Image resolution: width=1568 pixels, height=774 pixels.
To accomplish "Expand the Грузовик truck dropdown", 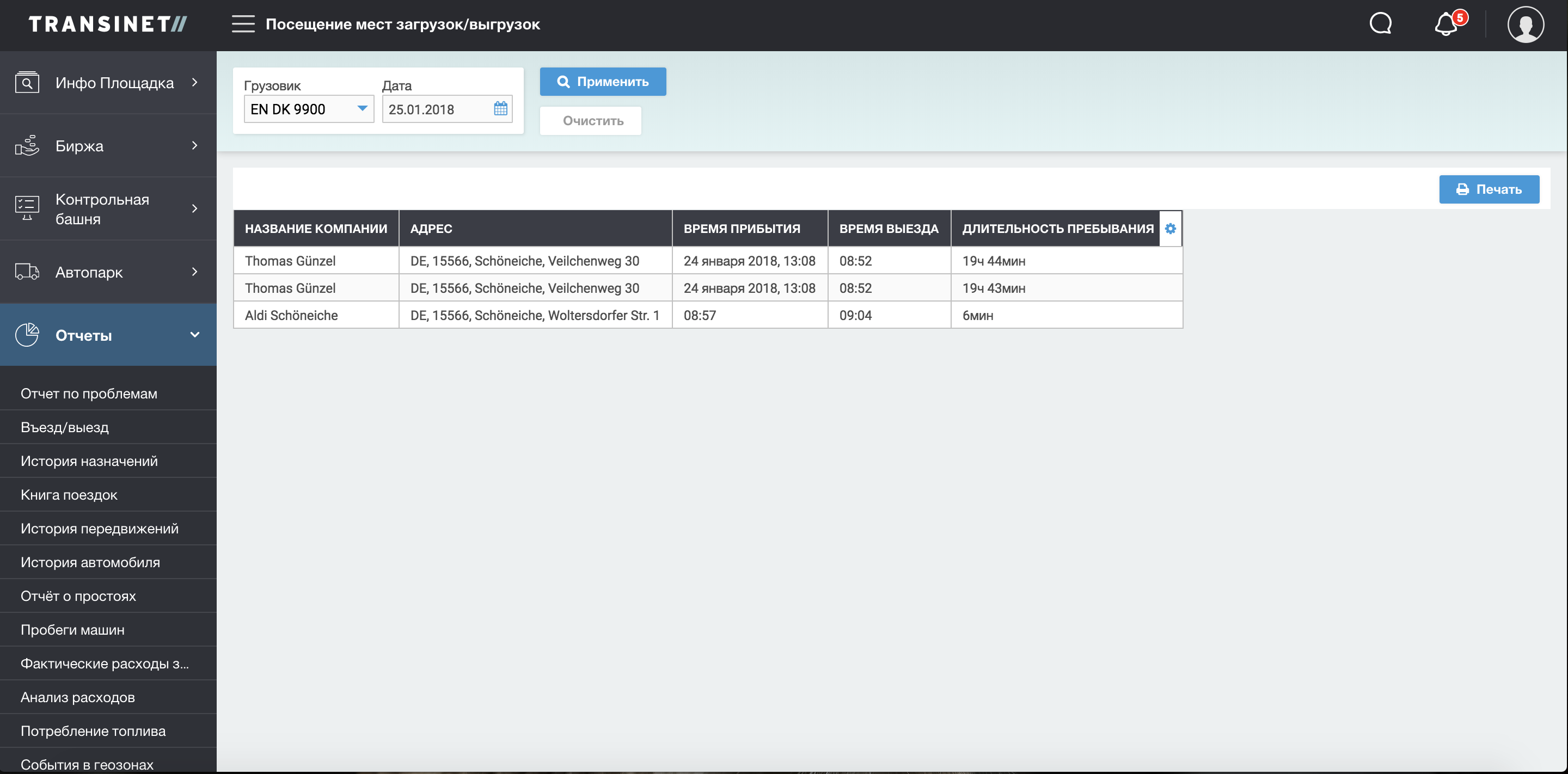I will [362, 109].
